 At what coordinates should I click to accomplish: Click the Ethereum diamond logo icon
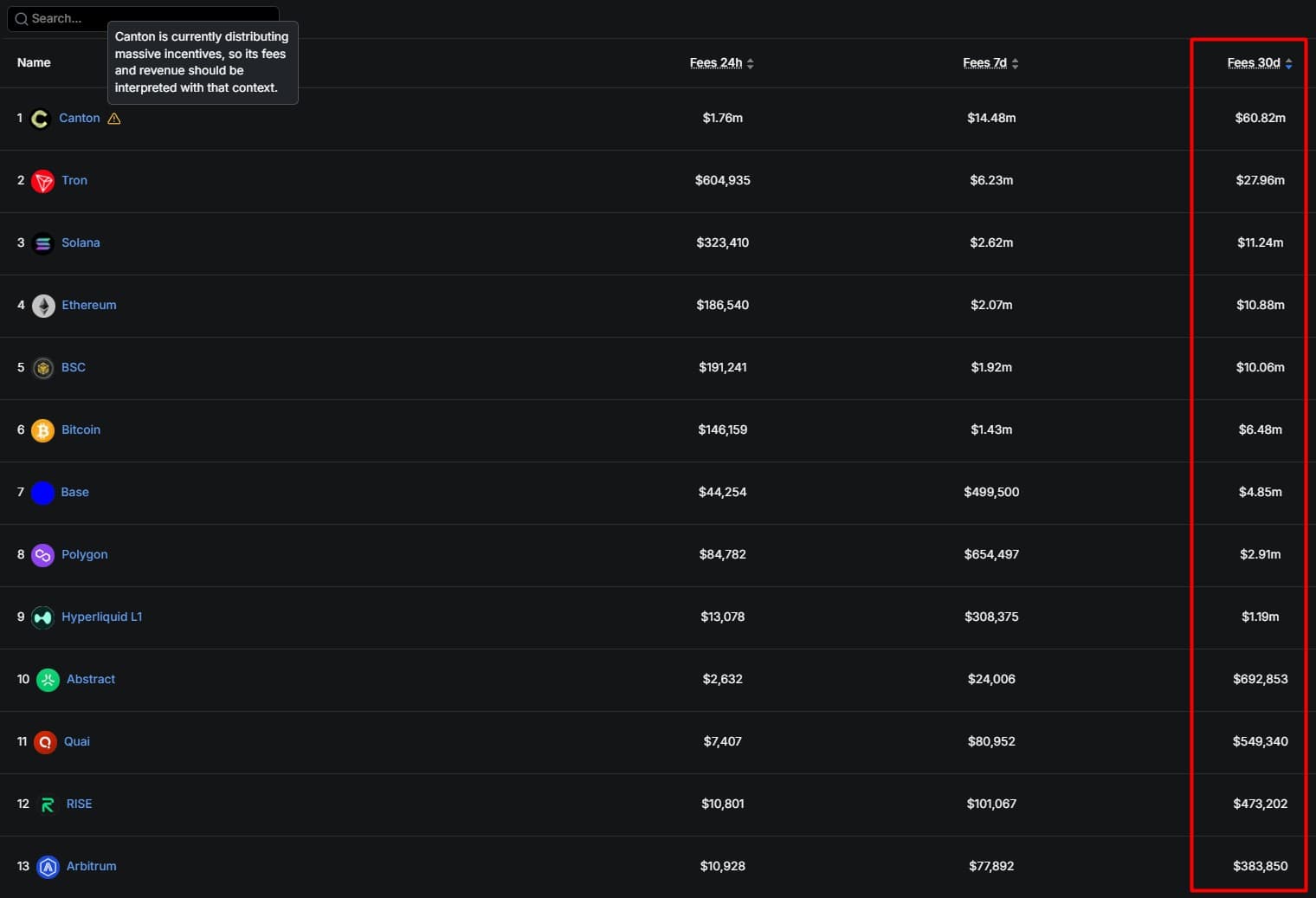pyautogui.click(x=42, y=306)
